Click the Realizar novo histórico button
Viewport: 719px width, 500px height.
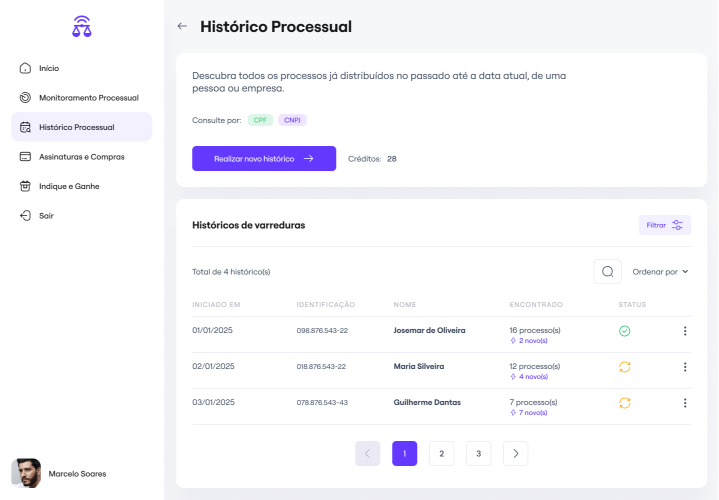pyautogui.click(x=264, y=158)
